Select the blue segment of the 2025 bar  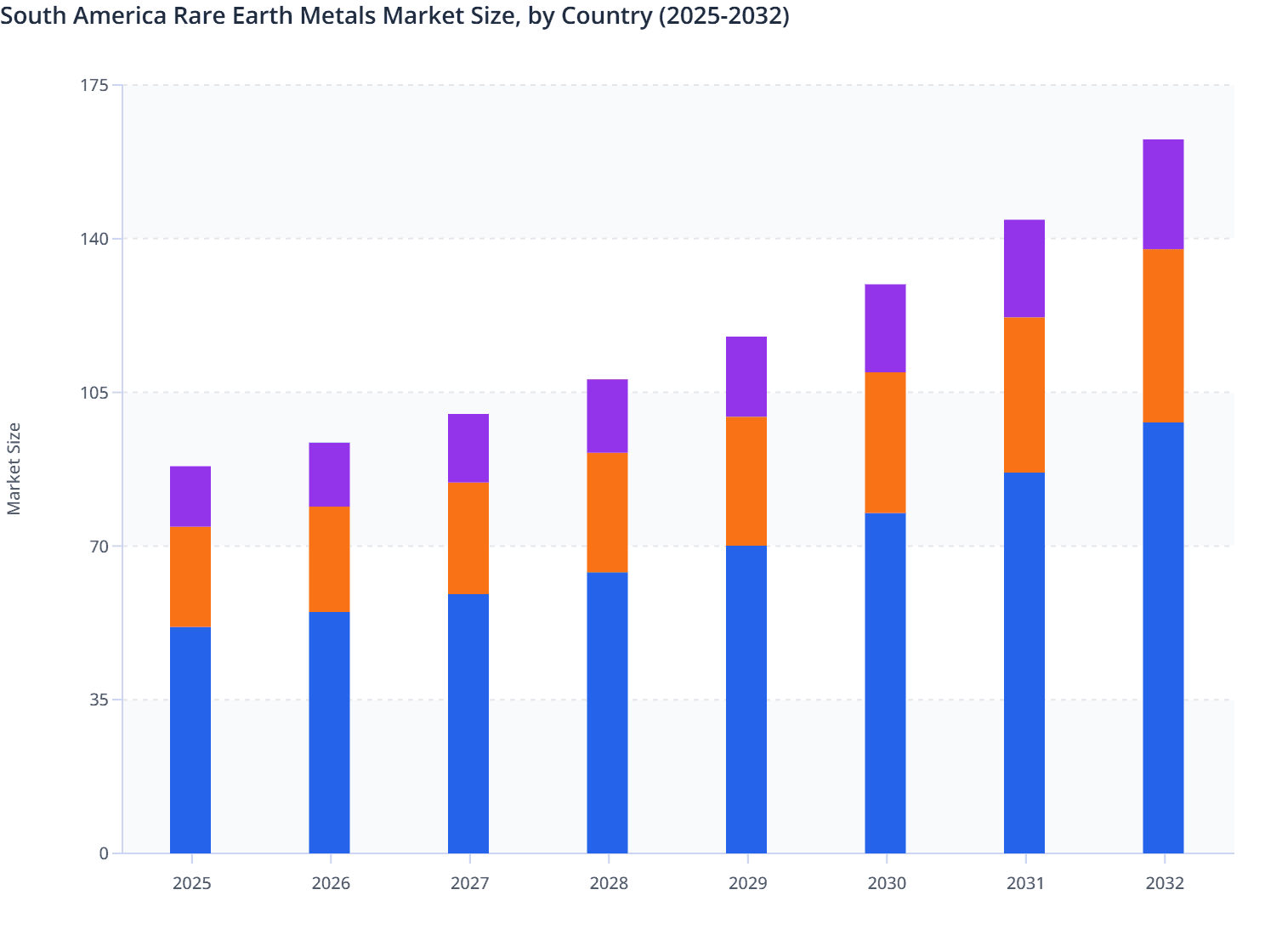point(190,739)
